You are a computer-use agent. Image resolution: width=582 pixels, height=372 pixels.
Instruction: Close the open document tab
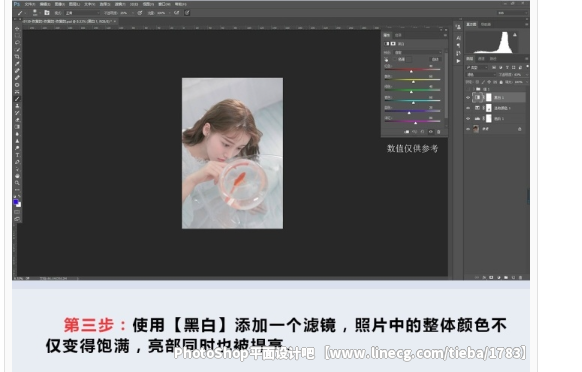point(115,22)
